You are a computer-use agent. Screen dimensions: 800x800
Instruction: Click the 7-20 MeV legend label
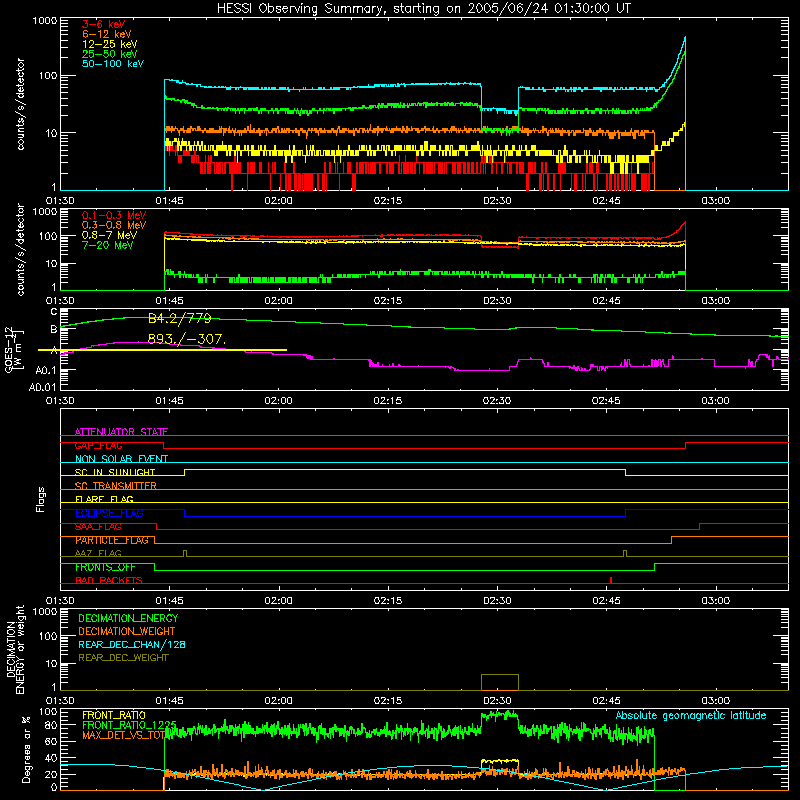[108, 245]
